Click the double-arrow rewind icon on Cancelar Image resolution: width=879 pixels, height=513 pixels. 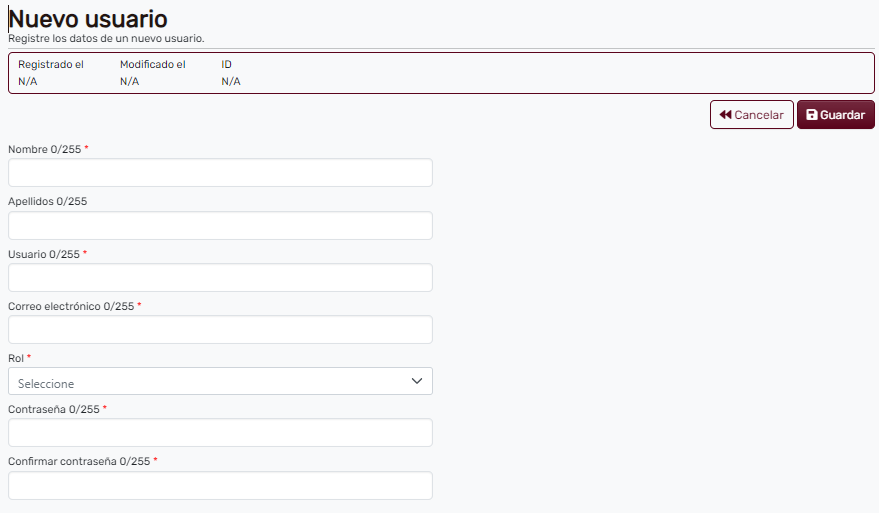coord(725,115)
